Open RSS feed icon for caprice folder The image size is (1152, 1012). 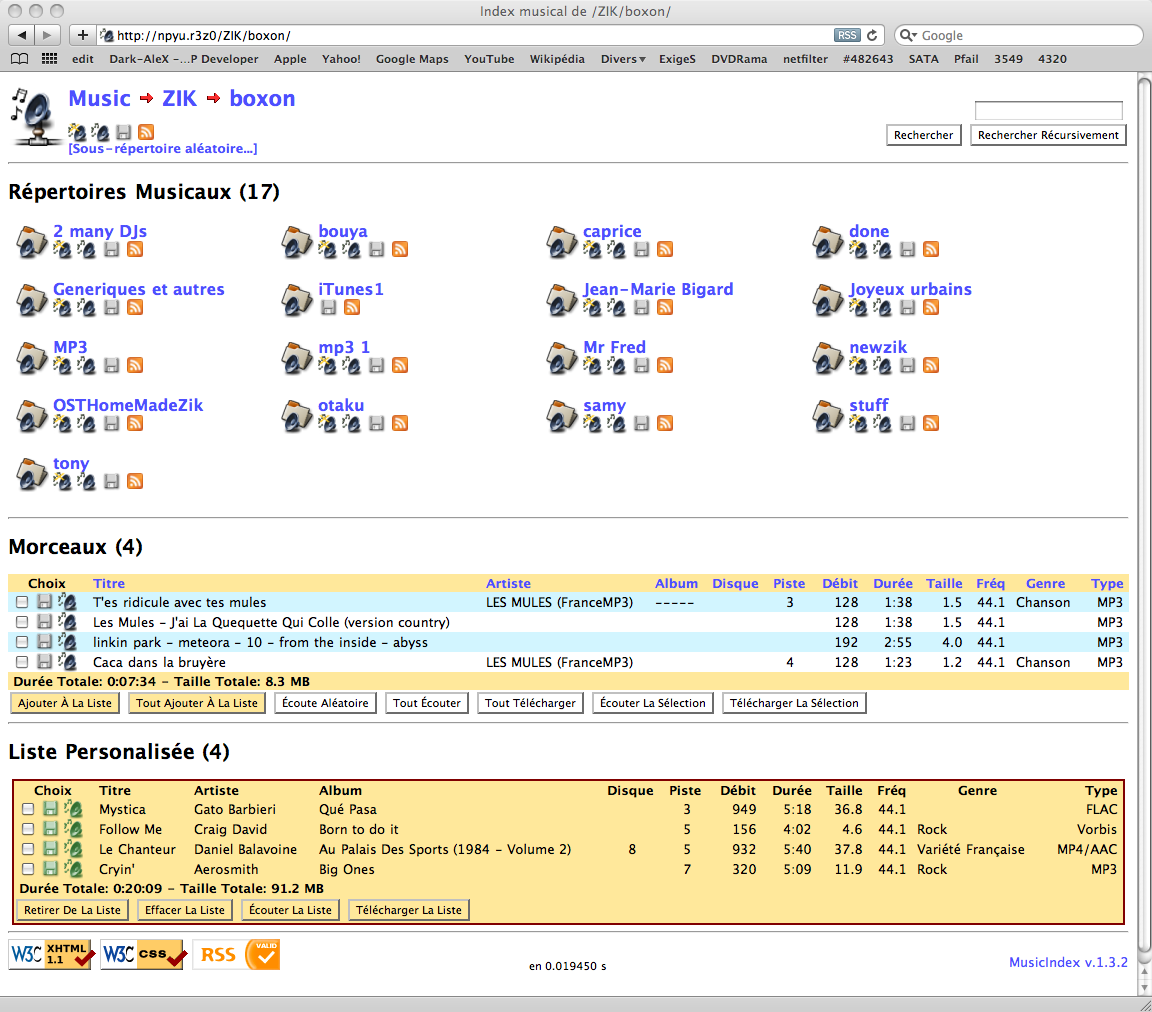click(665, 250)
